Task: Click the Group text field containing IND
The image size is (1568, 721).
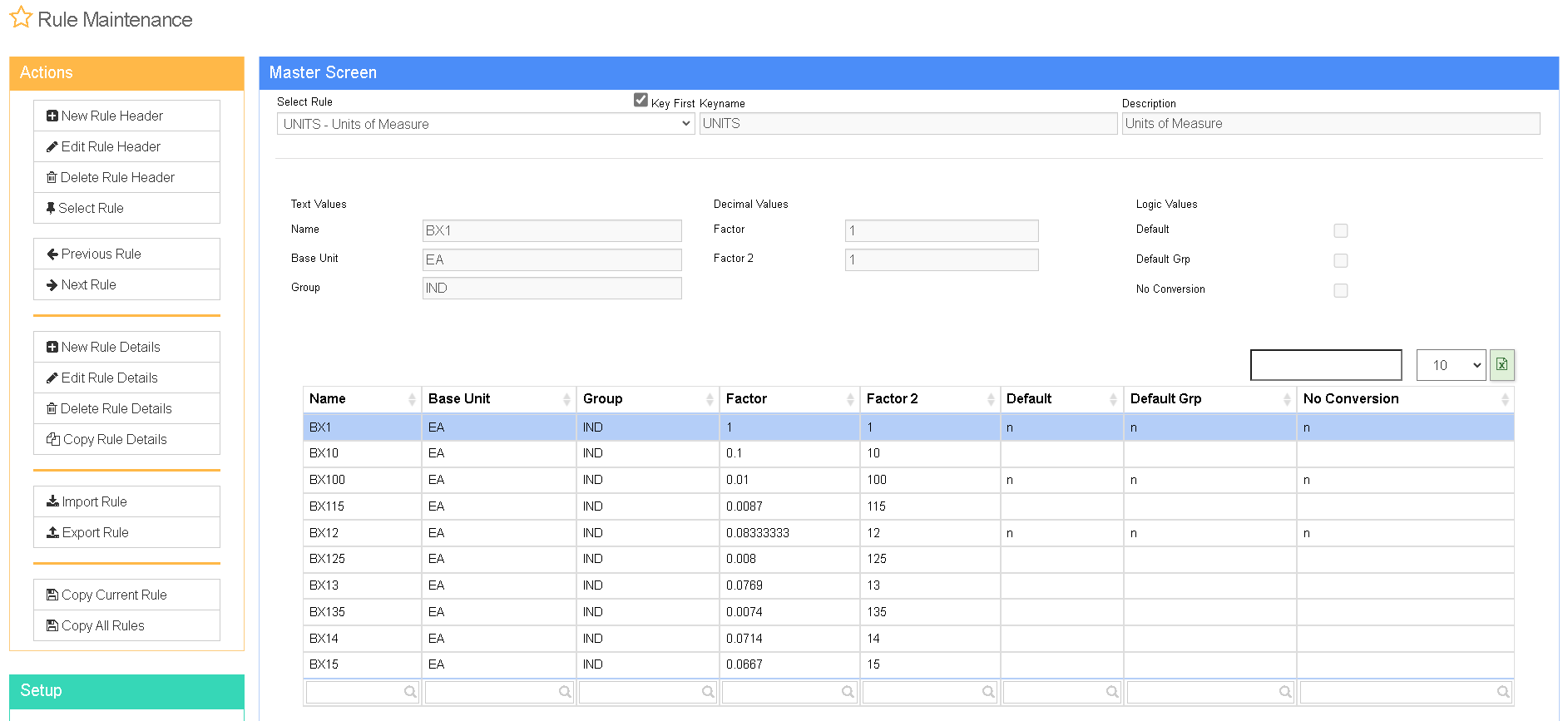Action: tap(552, 288)
